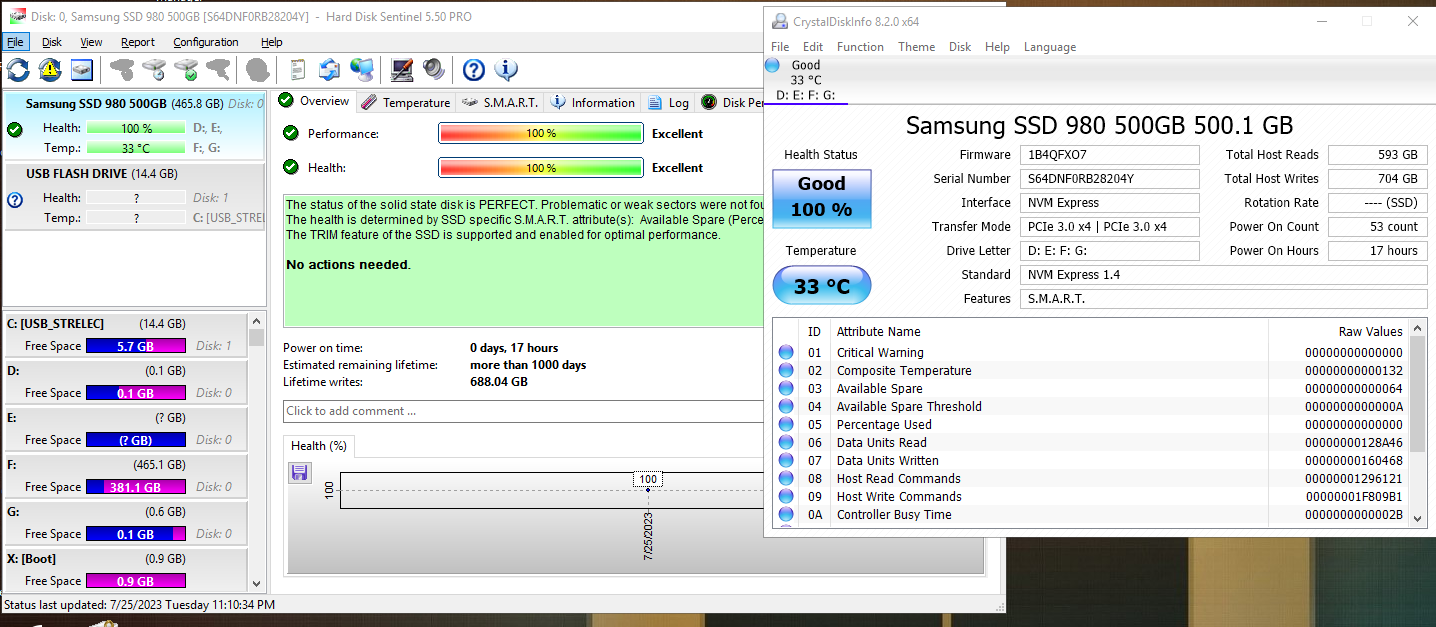Image resolution: width=1436 pixels, height=627 pixels.
Task: Click the send report by email icon
Action: pyautogui.click(x=329, y=69)
